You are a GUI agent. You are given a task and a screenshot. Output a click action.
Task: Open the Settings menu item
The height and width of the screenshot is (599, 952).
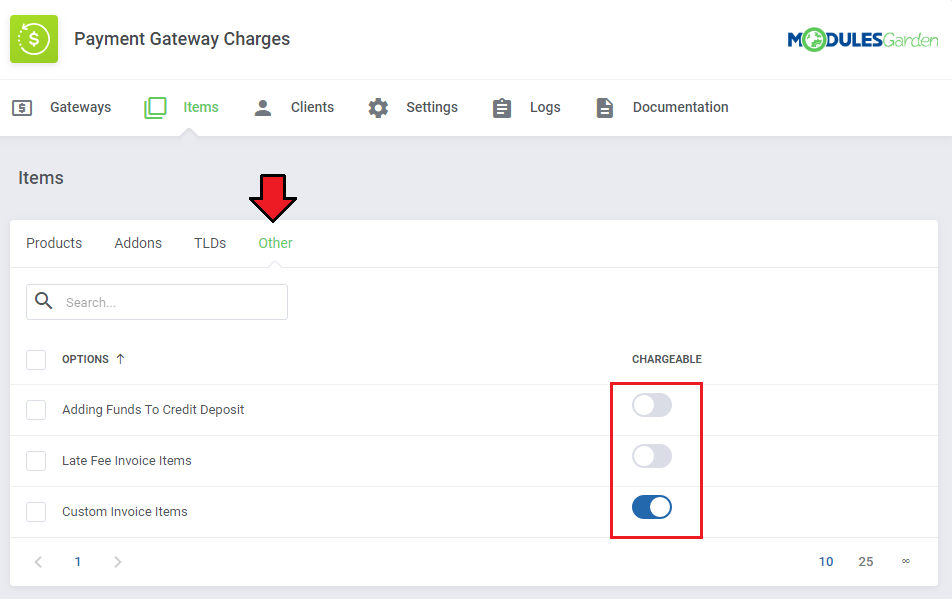pos(432,107)
